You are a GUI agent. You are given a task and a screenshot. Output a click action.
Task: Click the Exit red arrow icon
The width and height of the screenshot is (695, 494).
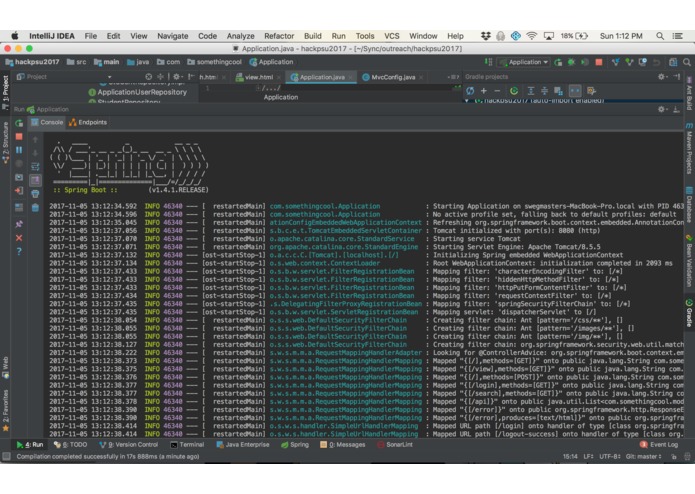[19, 191]
